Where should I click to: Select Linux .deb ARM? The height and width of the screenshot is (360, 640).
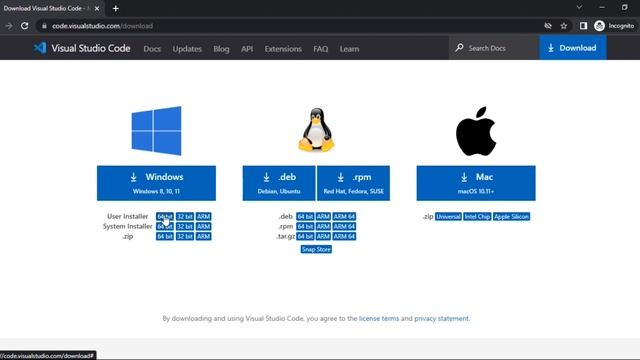click(323, 216)
